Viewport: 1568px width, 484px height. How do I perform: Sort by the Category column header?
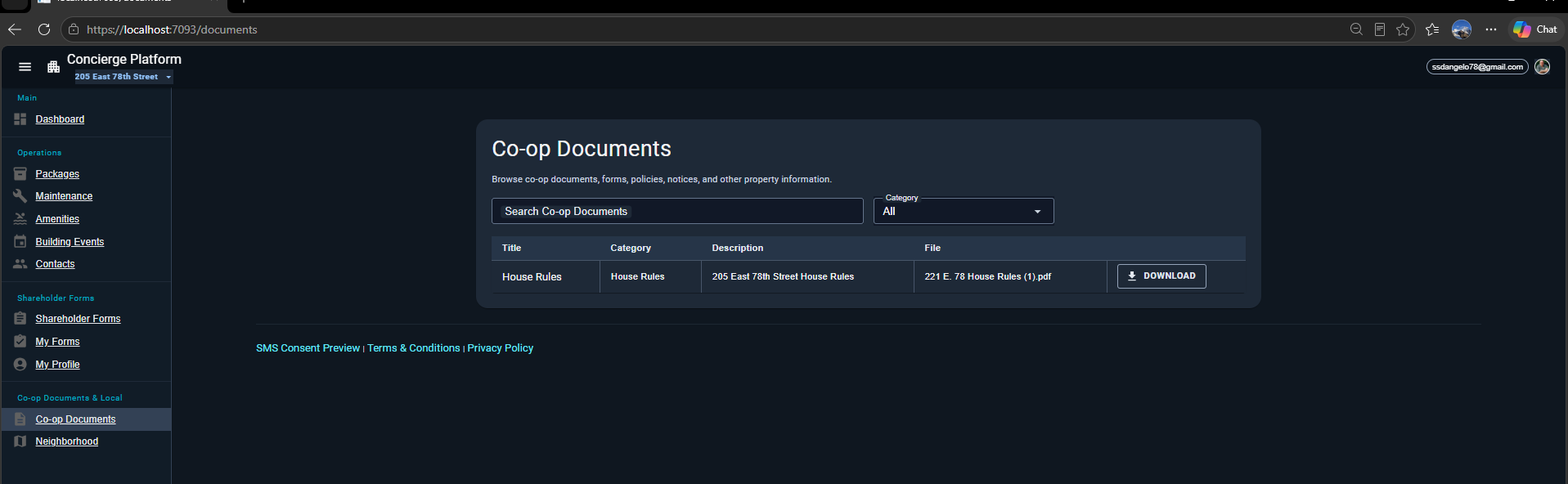click(631, 248)
